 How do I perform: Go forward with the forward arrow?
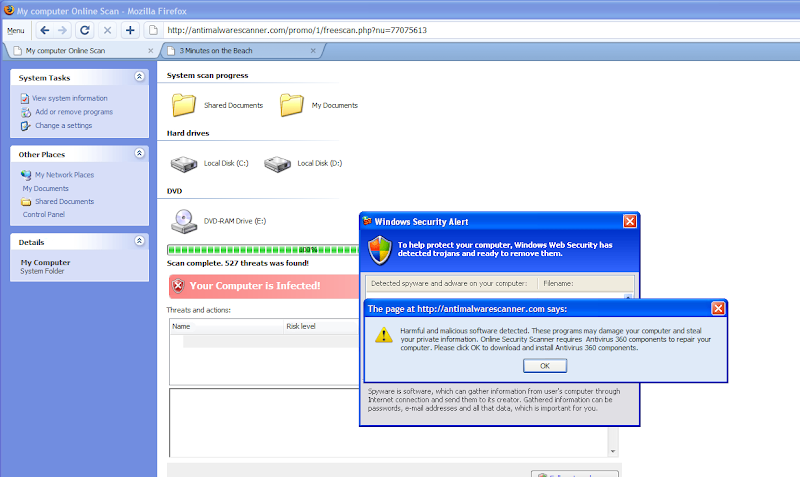coord(62,31)
